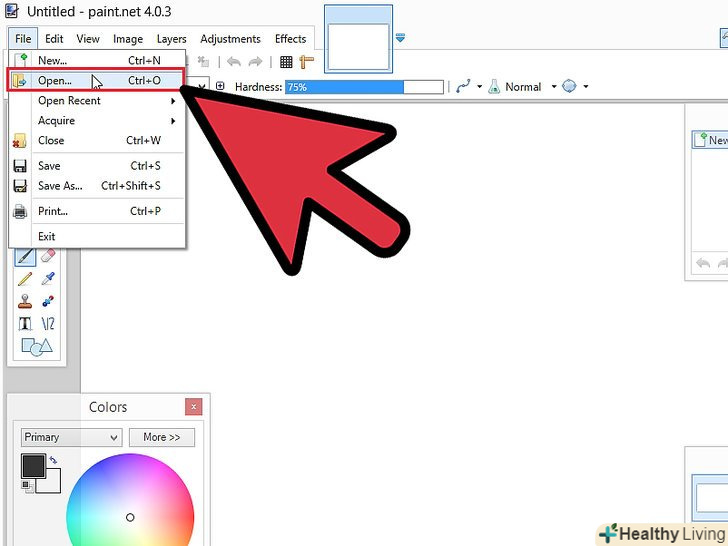This screenshot has width=728, height=546.
Task: Choose Save As... from File menu
Action: click(x=97, y=186)
